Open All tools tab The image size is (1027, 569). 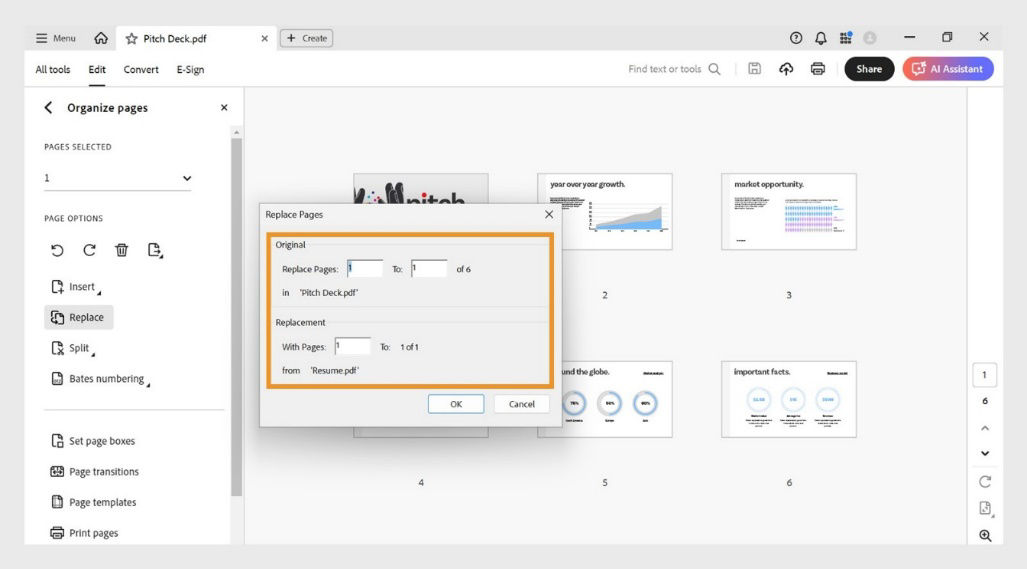pos(52,69)
